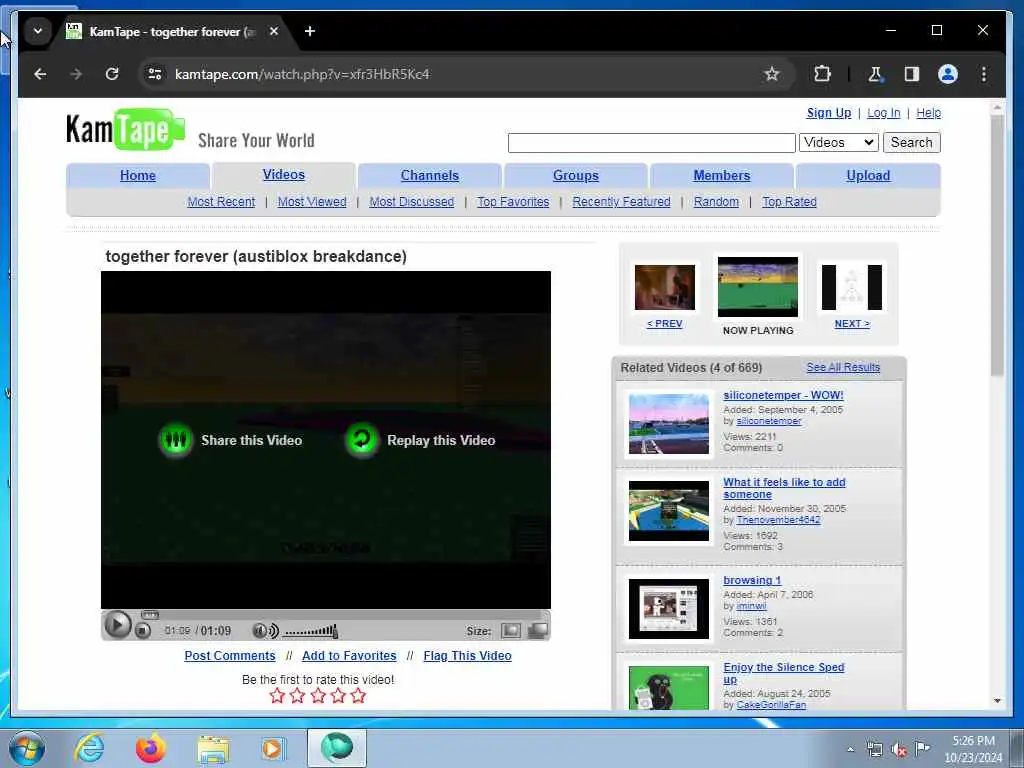This screenshot has width=1024, height=768.
Task: Open the Windows Start button
Action: (27, 748)
